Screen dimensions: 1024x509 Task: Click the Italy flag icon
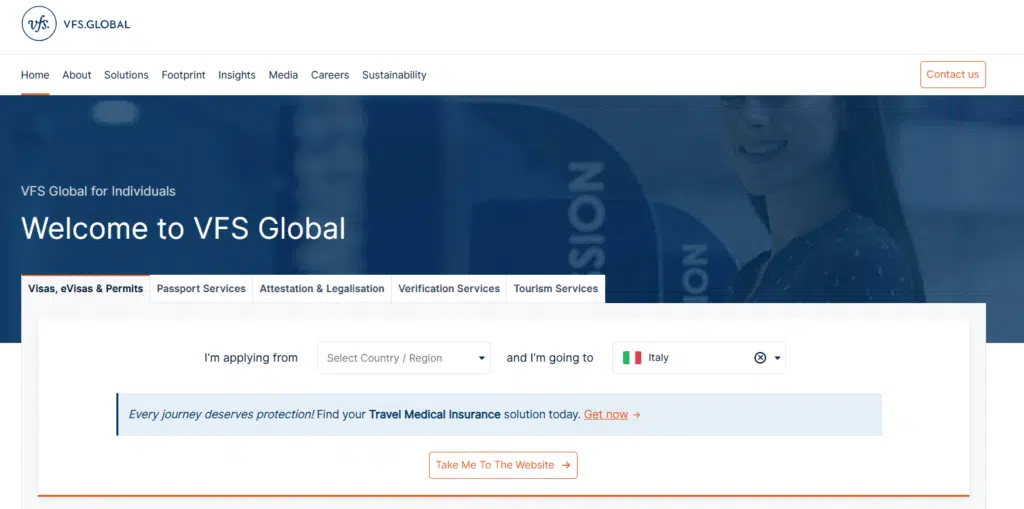tap(632, 358)
